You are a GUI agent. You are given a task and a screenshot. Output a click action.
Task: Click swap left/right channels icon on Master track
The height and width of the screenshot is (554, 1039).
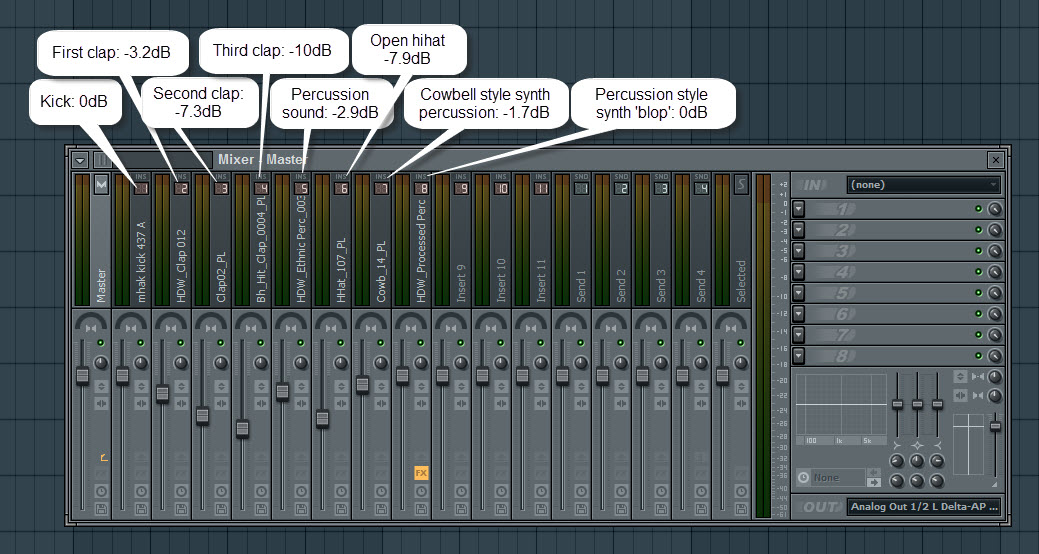coord(101,403)
